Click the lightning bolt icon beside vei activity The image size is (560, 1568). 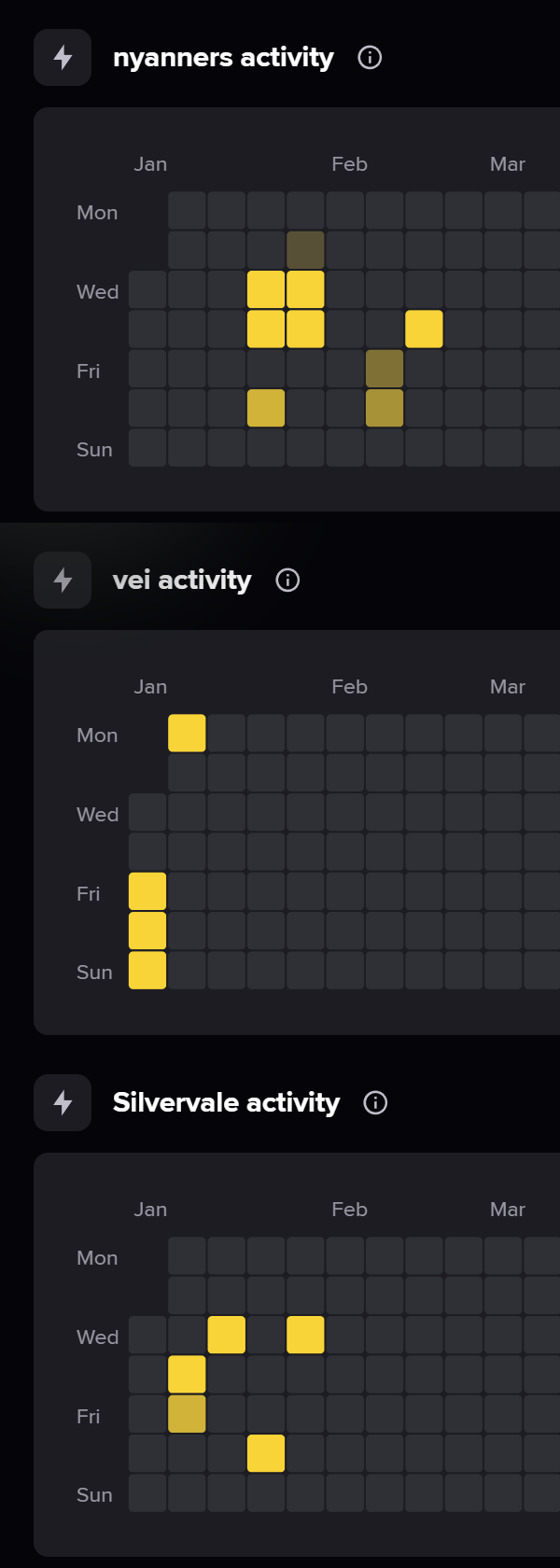tap(63, 580)
